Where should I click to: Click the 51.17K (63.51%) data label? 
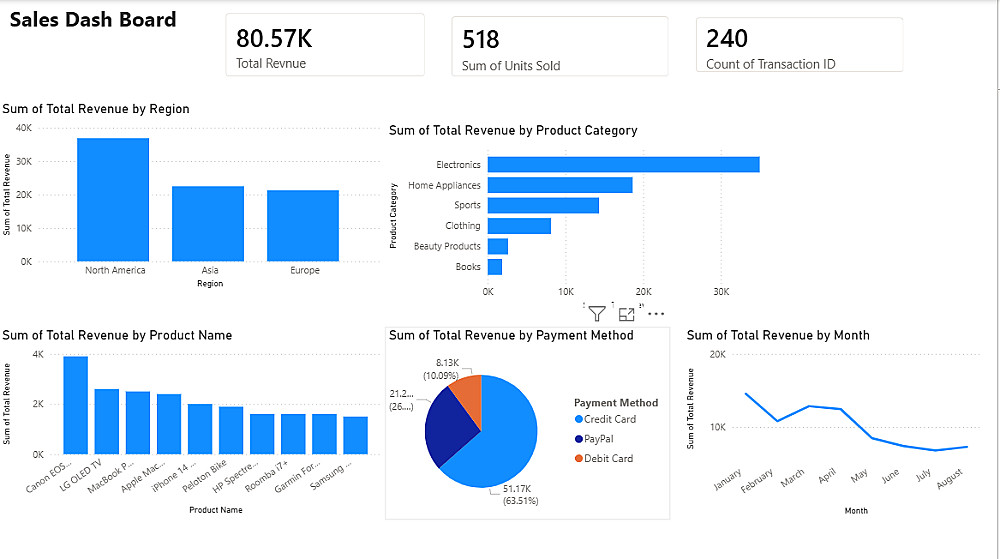[519, 495]
